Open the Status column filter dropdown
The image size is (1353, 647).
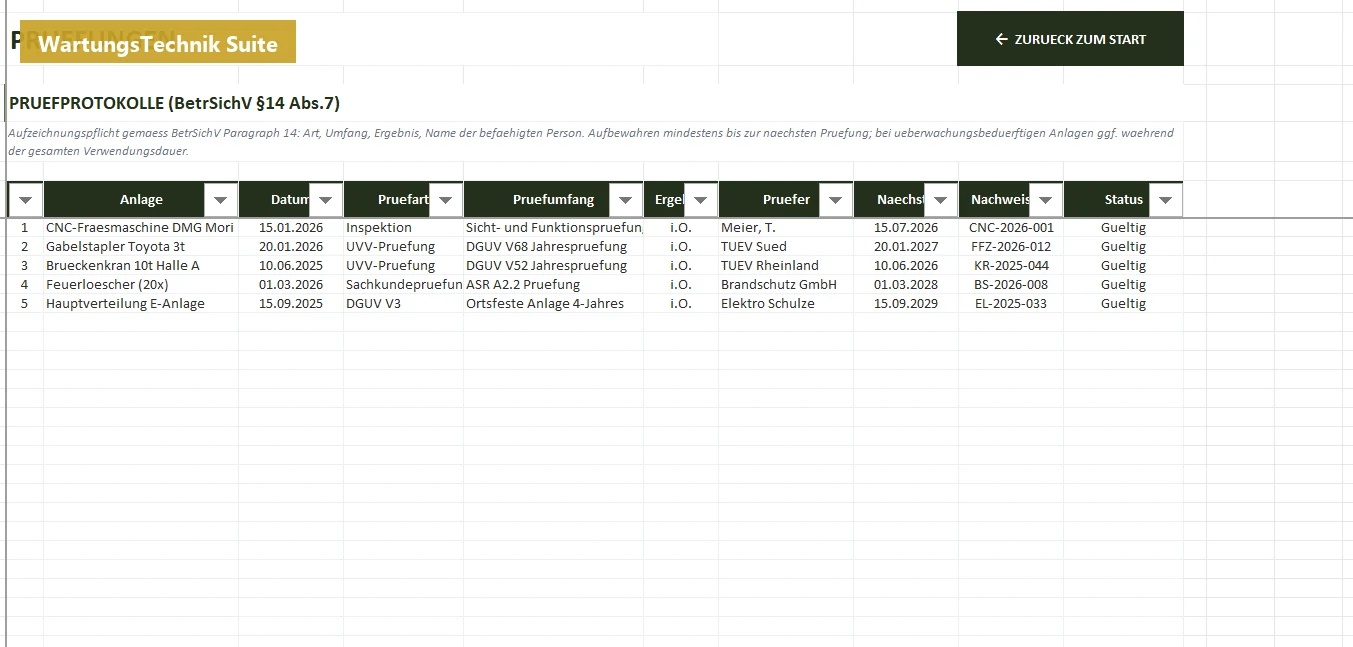(1165, 200)
